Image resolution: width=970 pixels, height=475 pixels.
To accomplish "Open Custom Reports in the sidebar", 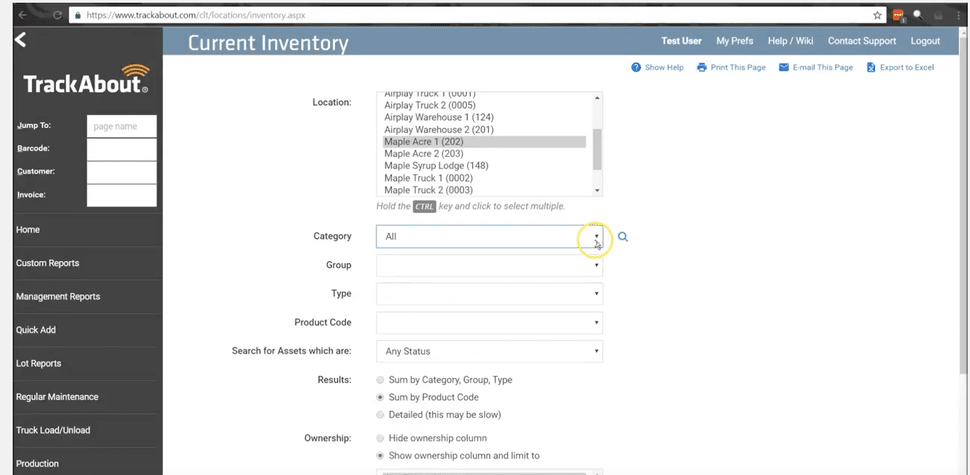I will coord(47,263).
